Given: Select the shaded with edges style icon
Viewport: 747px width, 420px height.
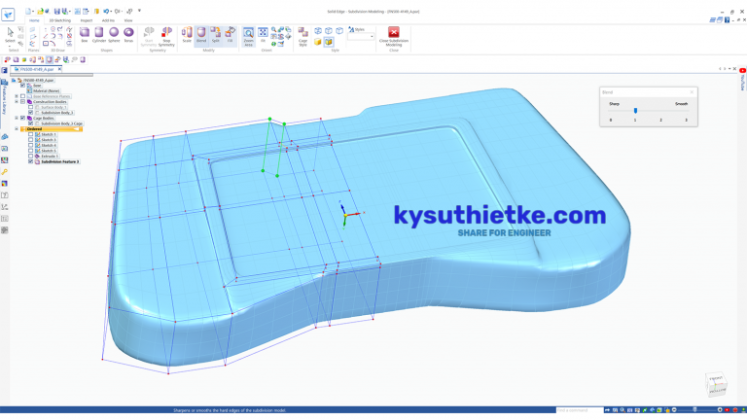Looking at the screenshot, I should pyautogui.click(x=329, y=42).
